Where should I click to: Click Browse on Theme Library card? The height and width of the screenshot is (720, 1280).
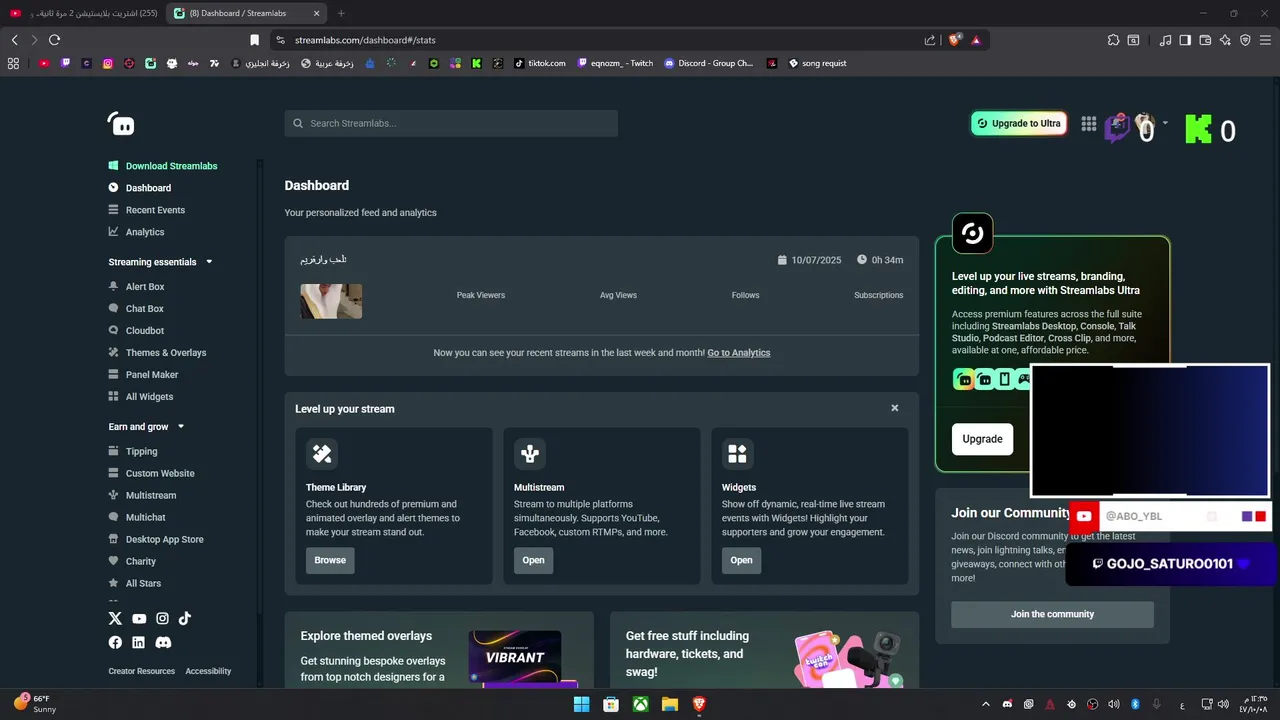tap(330, 560)
